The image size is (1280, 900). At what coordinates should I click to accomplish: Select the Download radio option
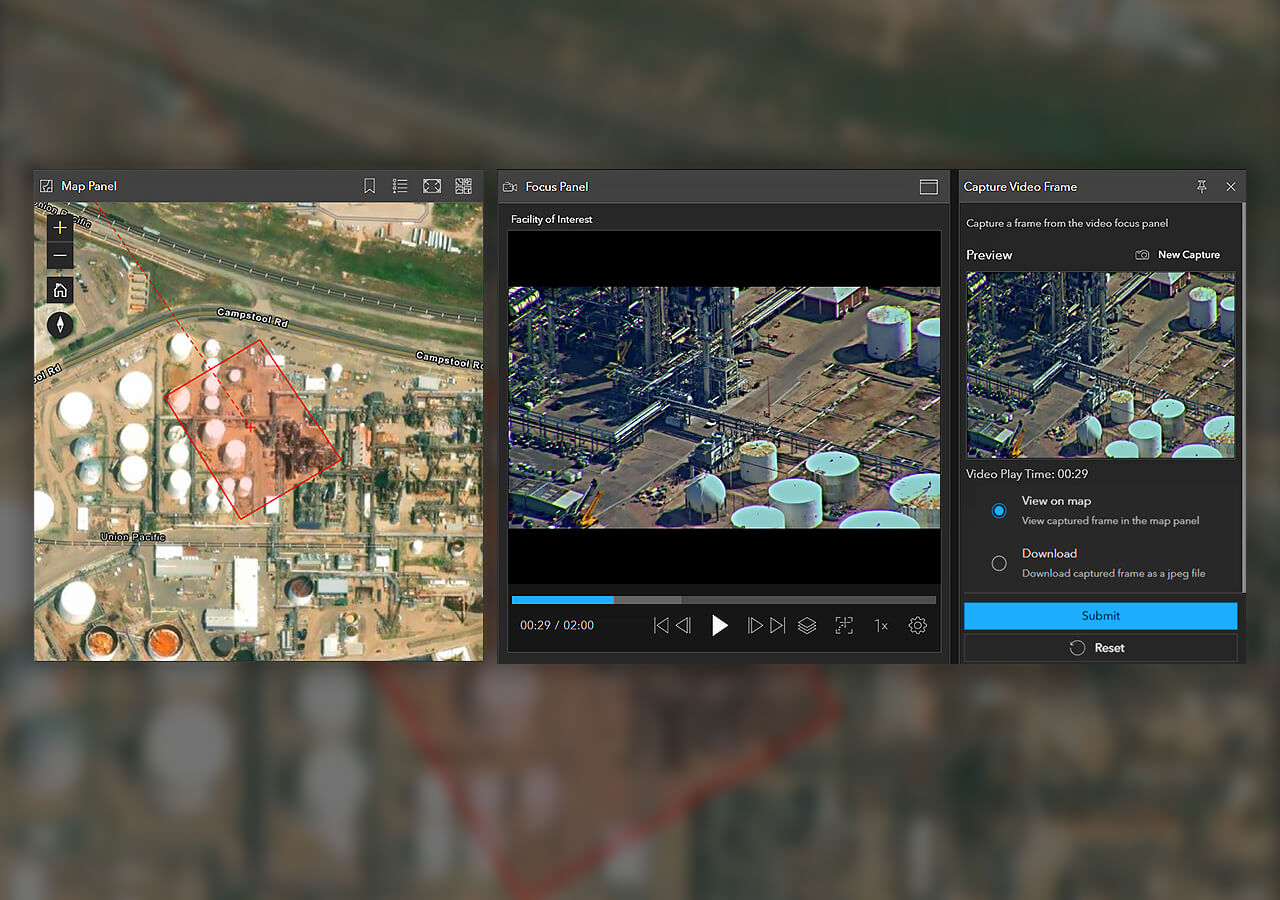[998, 563]
